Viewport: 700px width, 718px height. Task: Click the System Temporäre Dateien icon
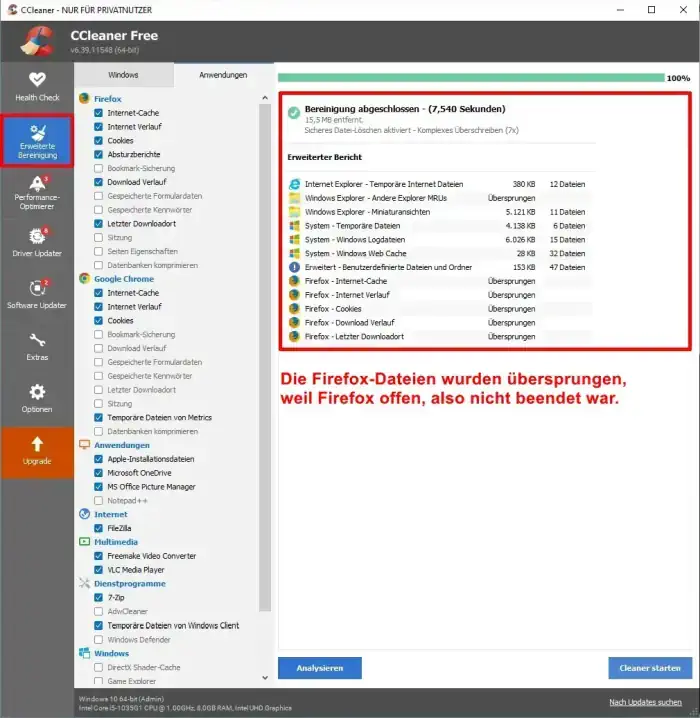click(x=294, y=226)
